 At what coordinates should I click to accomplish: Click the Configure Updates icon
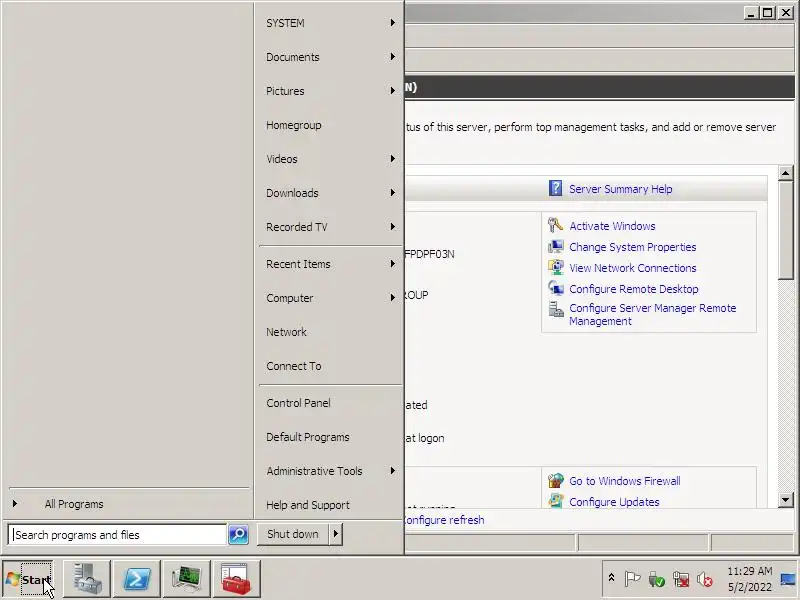click(555, 501)
